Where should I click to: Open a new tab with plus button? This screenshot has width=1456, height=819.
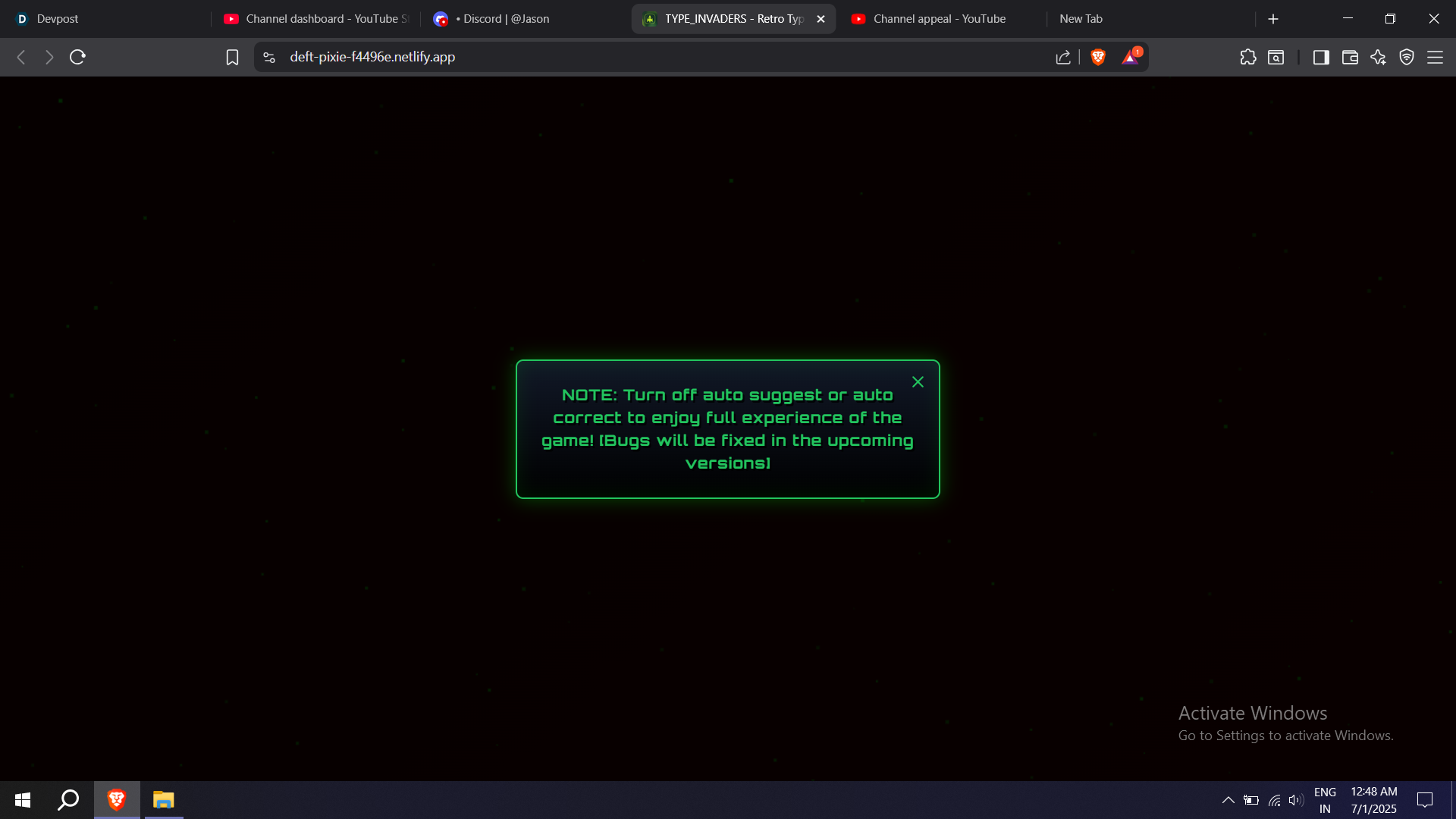coord(1273,19)
